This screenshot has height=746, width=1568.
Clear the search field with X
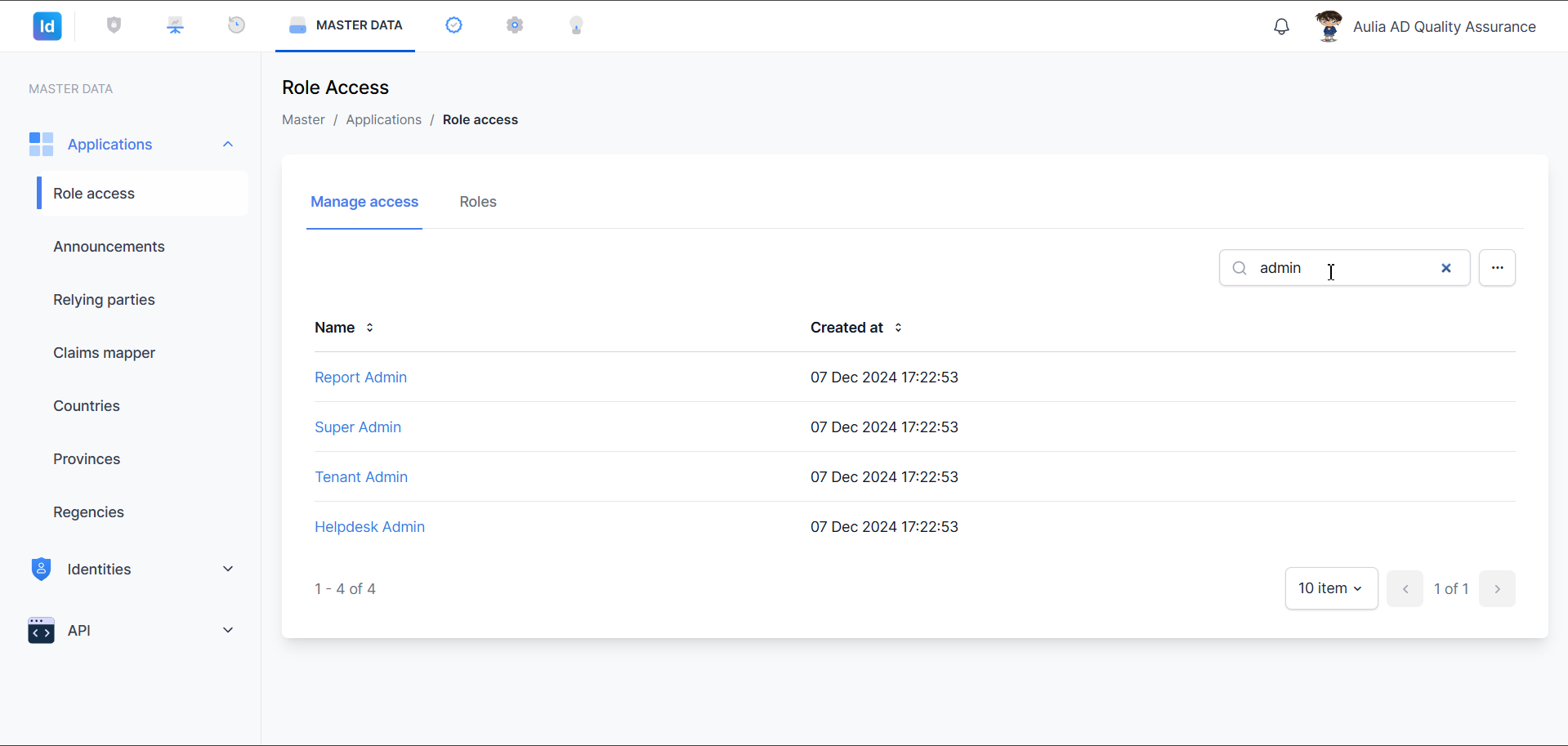click(1446, 268)
